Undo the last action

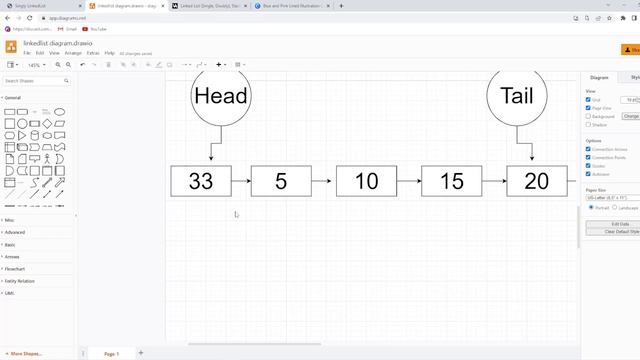coord(83,64)
